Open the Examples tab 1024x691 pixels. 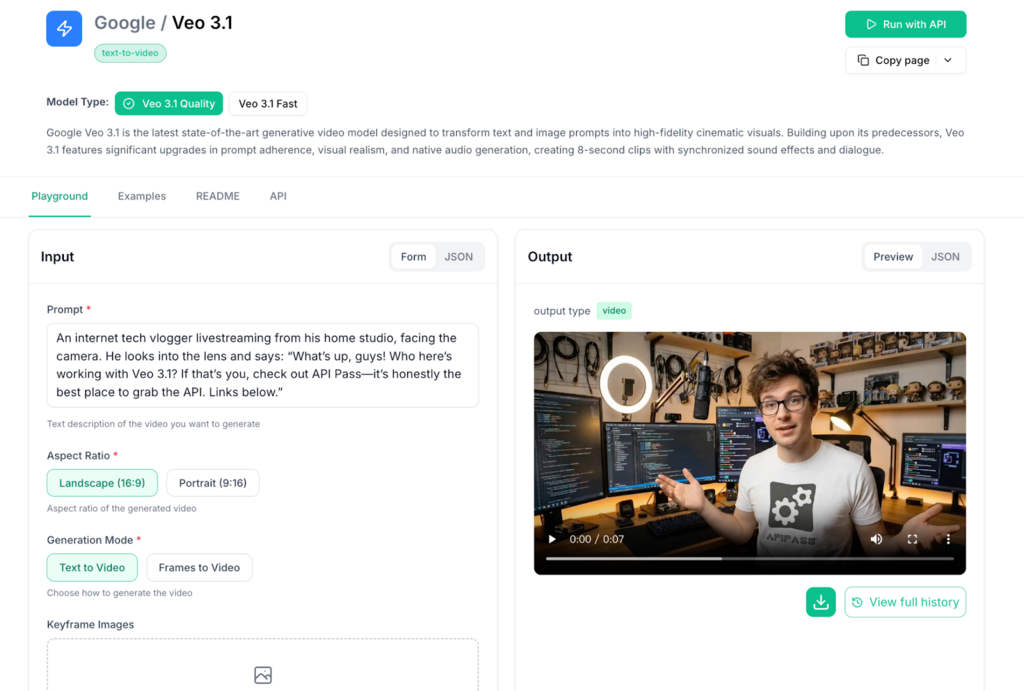[x=142, y=196]
